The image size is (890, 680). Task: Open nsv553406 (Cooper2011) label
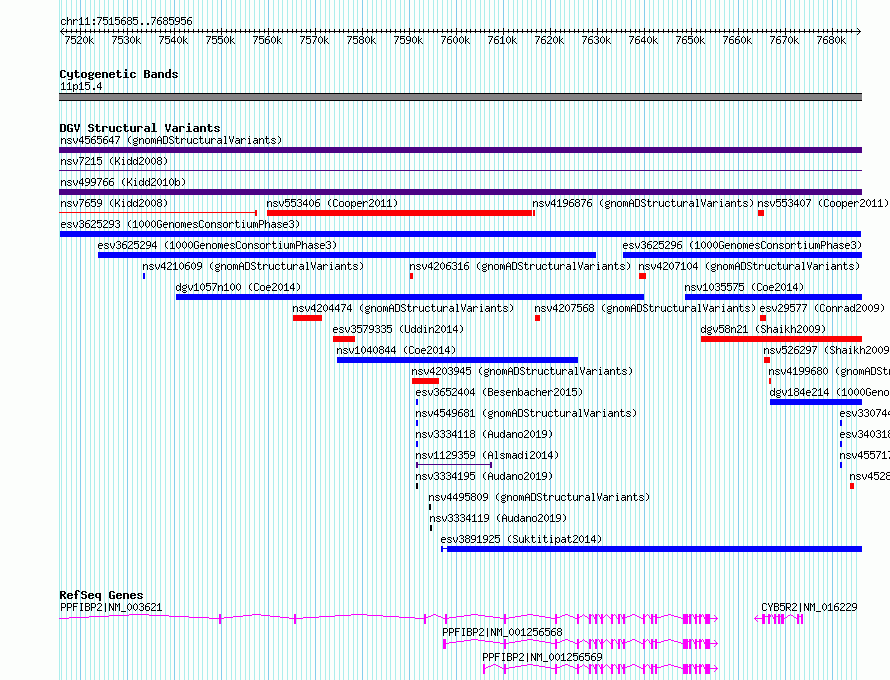pyautogui.click(x=332, y=203)
